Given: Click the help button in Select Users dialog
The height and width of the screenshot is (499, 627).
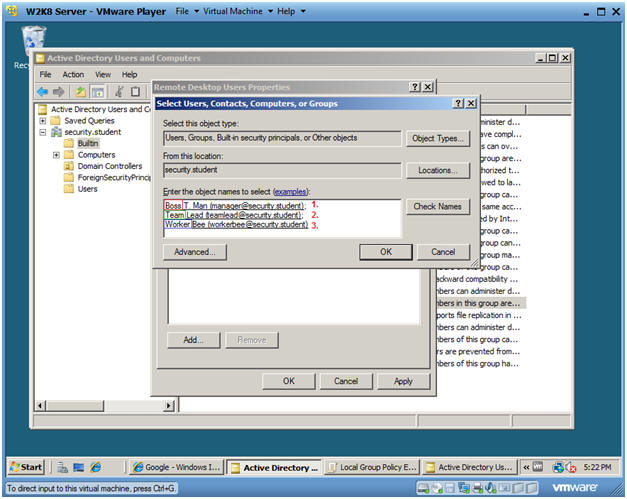Looking at the screenshot, I should (x=458, y=104).
